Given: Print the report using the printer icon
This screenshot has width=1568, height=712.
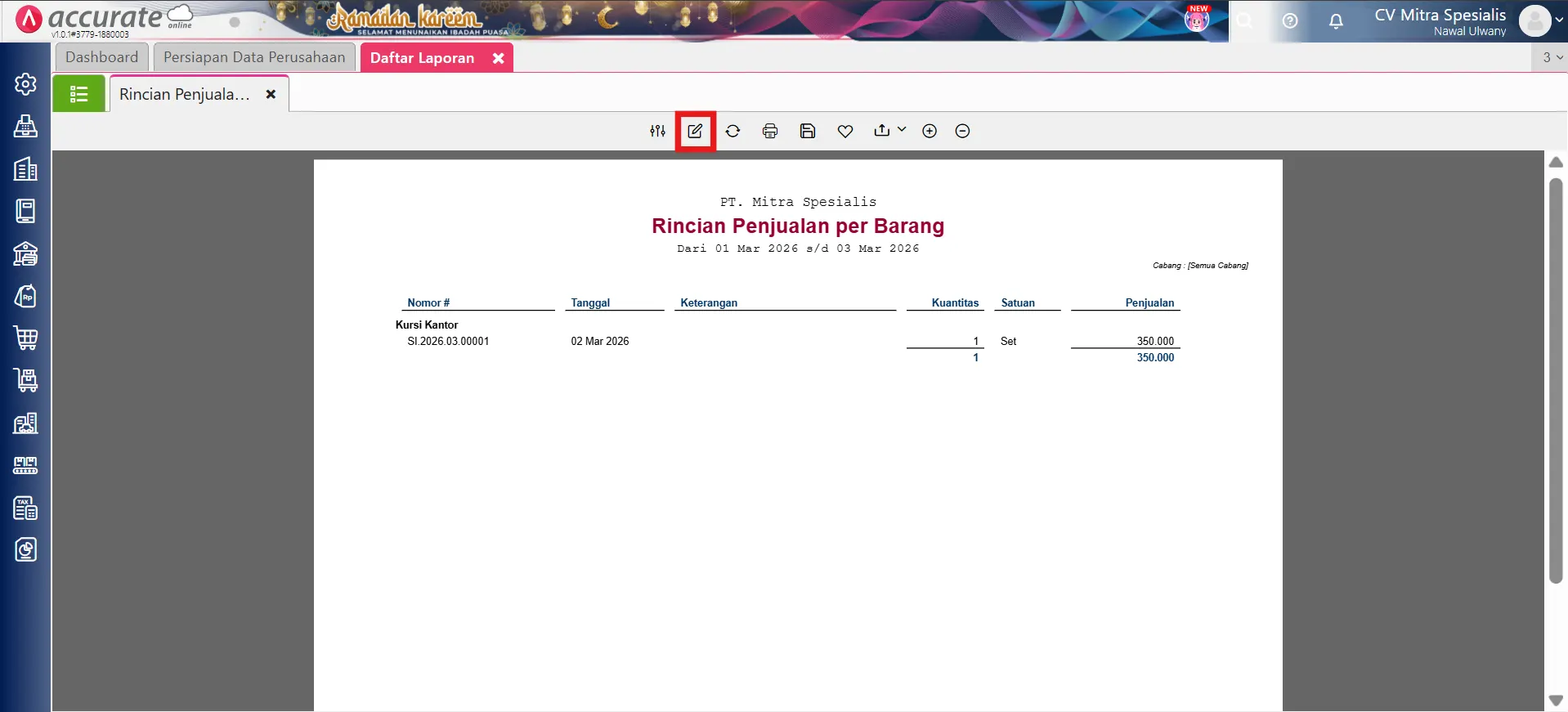Looking at the screenshot, I should (x=770, y=131).
